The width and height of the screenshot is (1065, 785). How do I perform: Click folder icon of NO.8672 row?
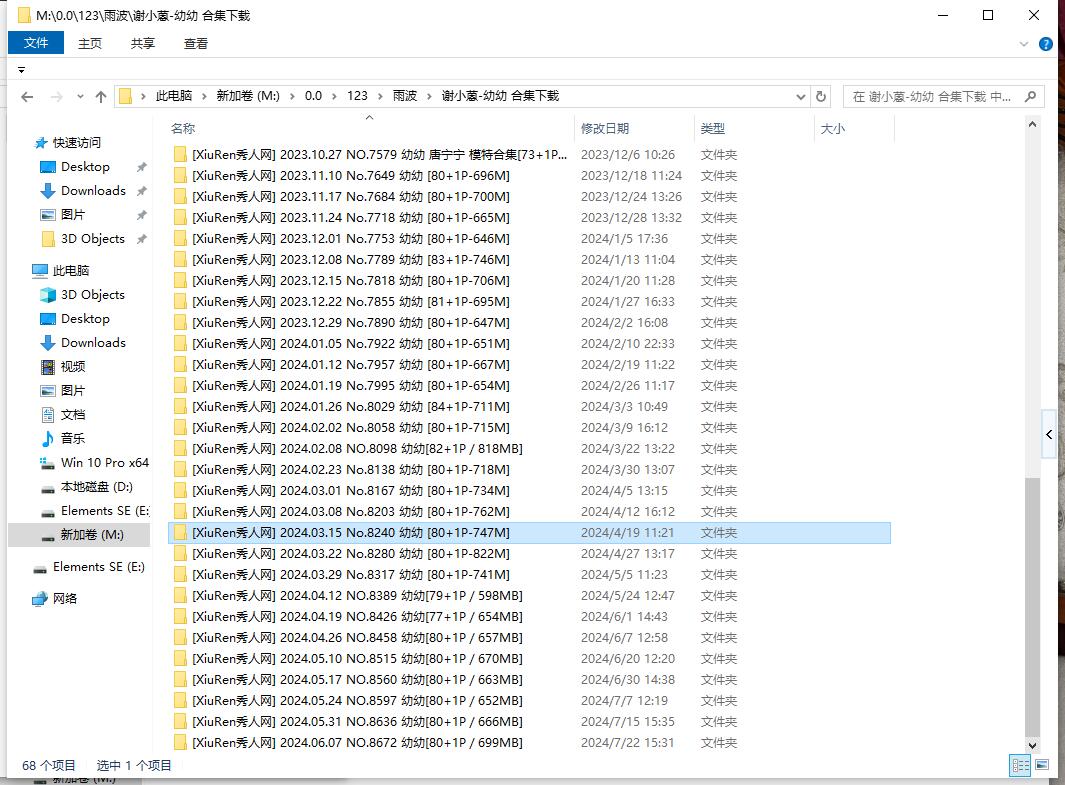(x=180, y=743)
